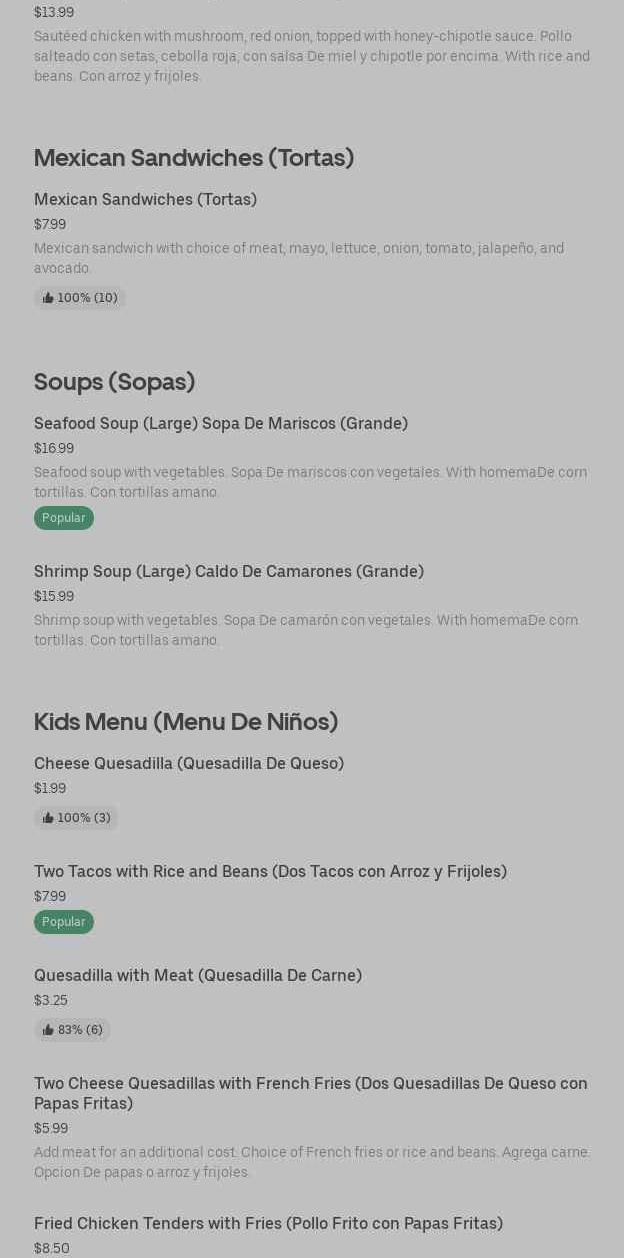Select Shrimp Soup (Large) Caldo De Camarones

coord(229,572)
